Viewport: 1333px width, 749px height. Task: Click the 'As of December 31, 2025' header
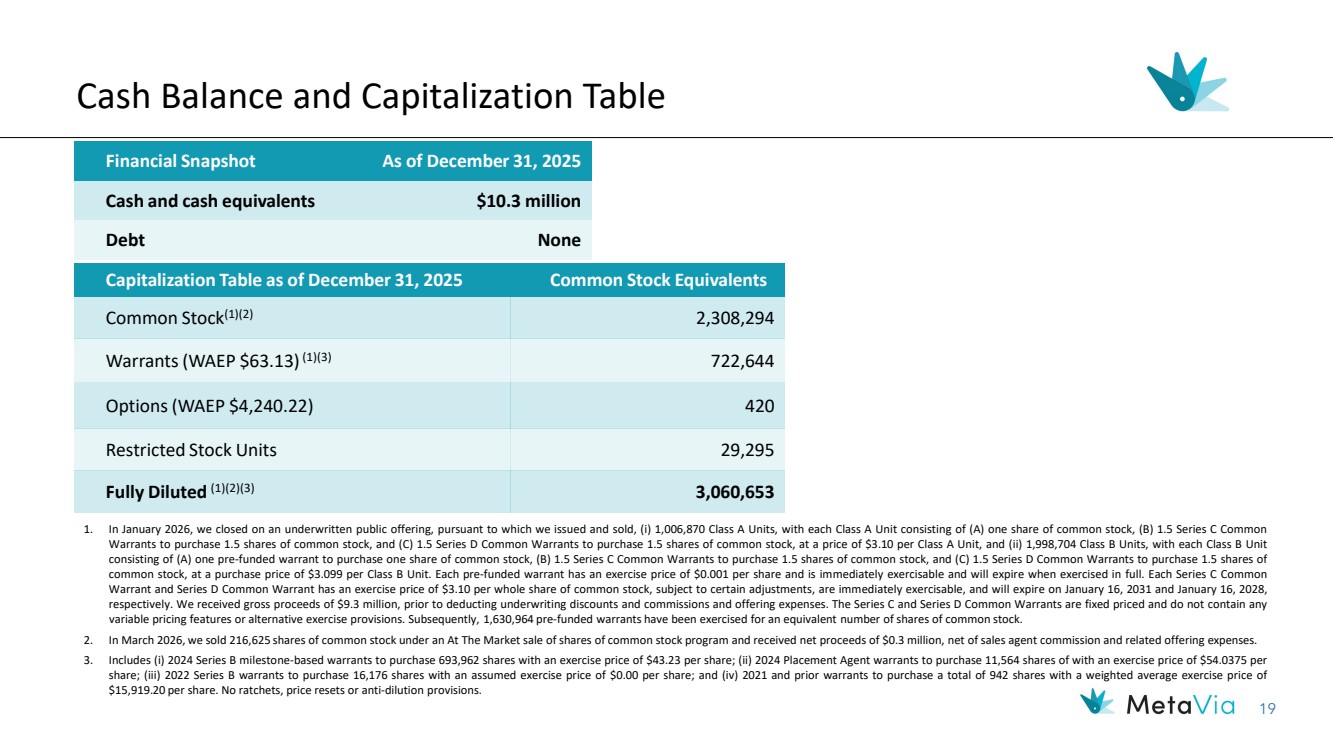(481, 161)
